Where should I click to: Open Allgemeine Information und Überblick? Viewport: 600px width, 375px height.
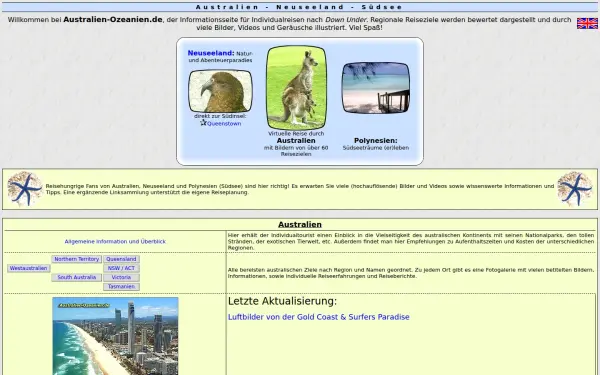tap(115, 241)
